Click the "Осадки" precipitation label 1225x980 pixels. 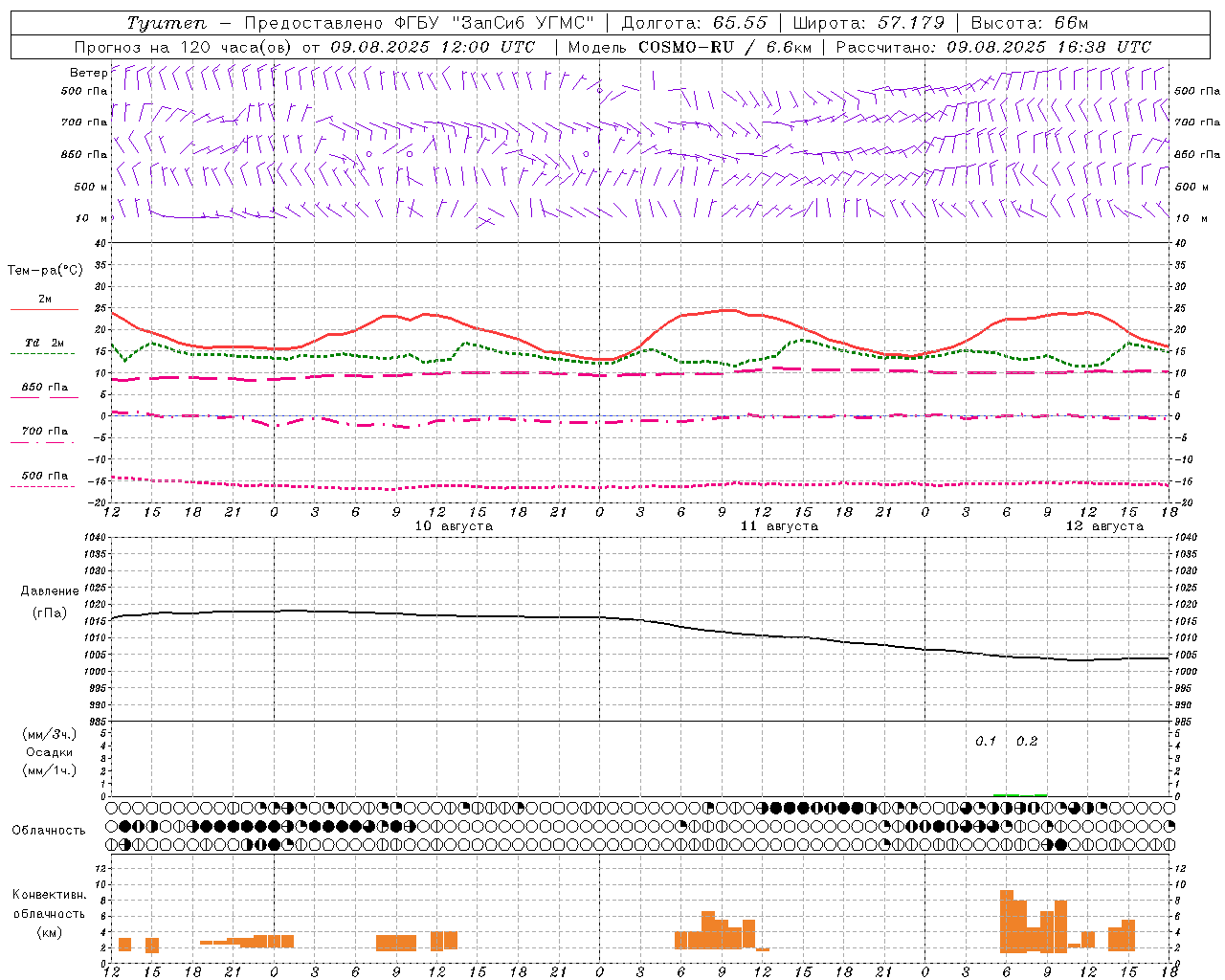click(x=50, y=752)
